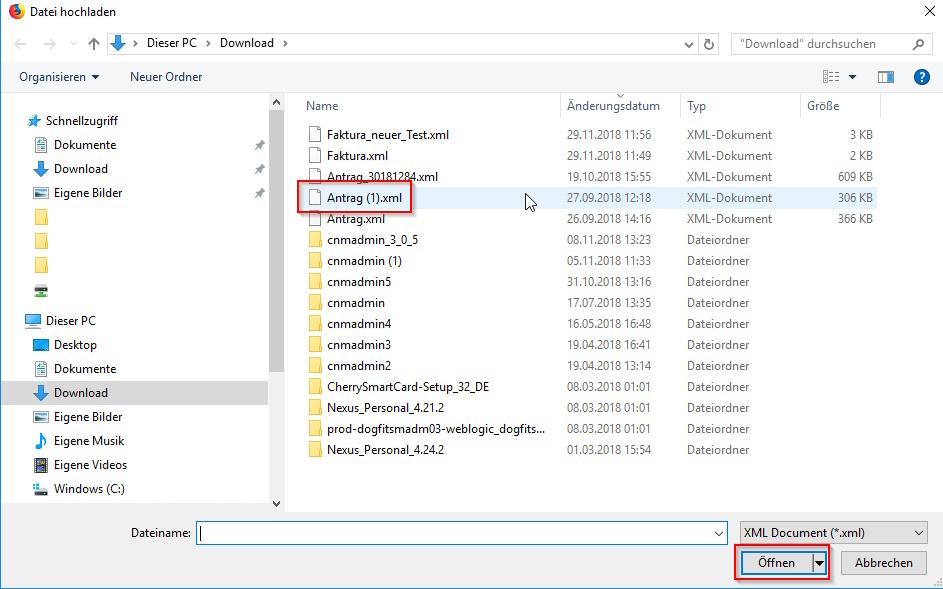Go forward using the forward arrow
This screenshot has width=943, height=589.
[x=50, y=44]
